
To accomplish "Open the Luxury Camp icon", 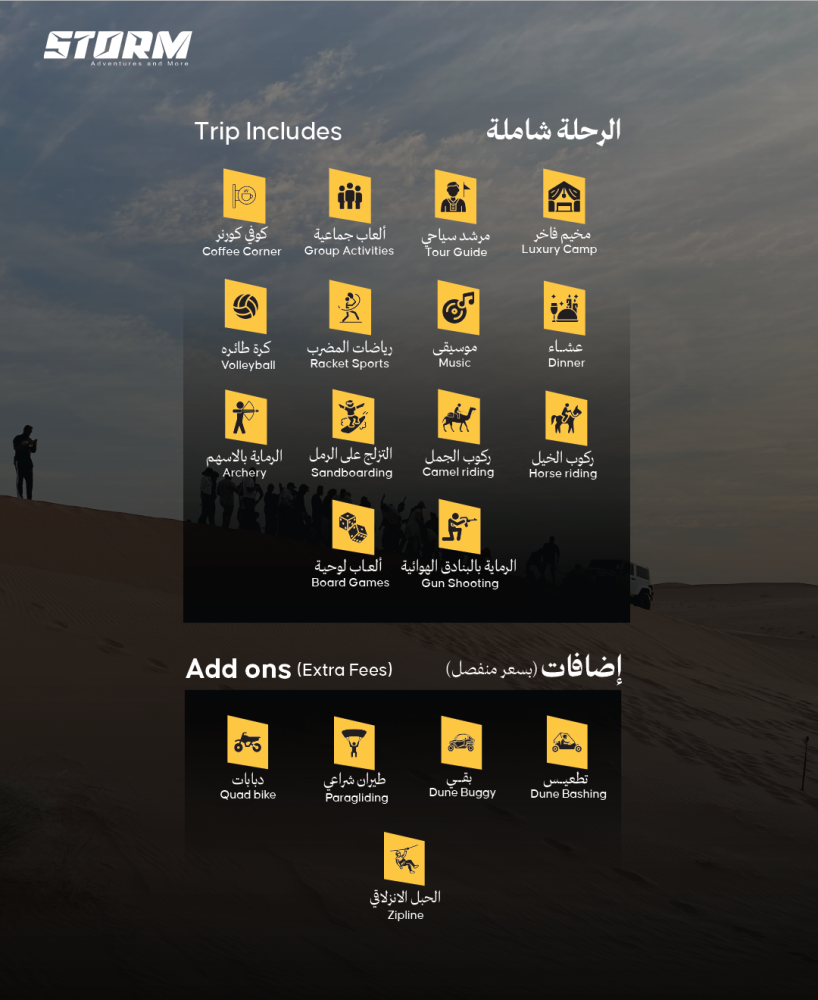I will tap(564, 196).
